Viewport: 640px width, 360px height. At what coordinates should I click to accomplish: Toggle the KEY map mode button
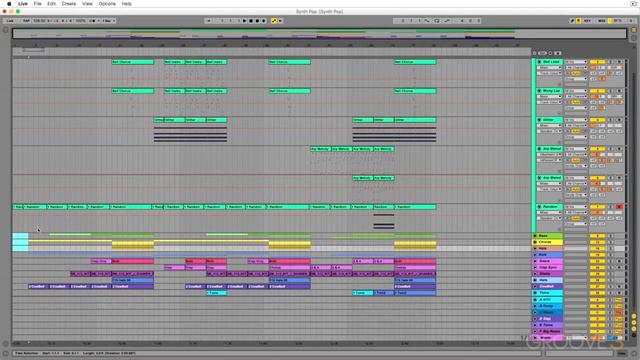click(587, 21)
